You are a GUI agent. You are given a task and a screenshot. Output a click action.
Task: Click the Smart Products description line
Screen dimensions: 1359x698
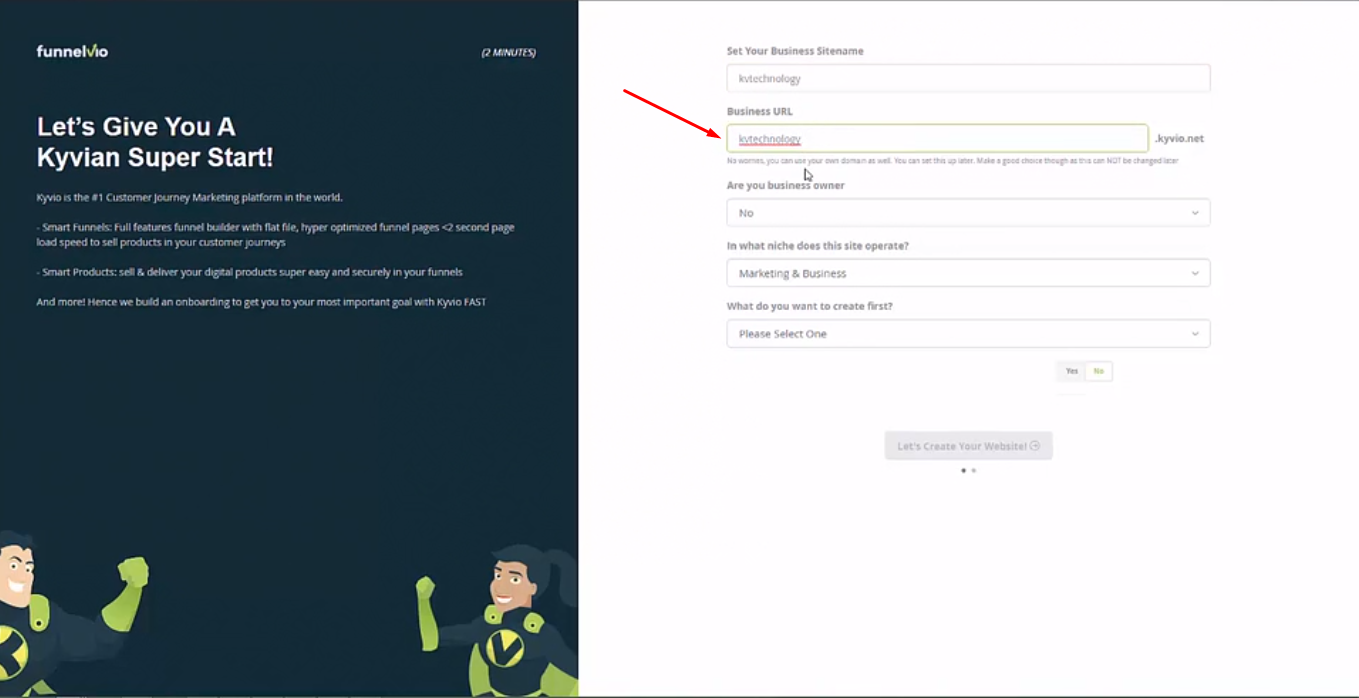249,272
